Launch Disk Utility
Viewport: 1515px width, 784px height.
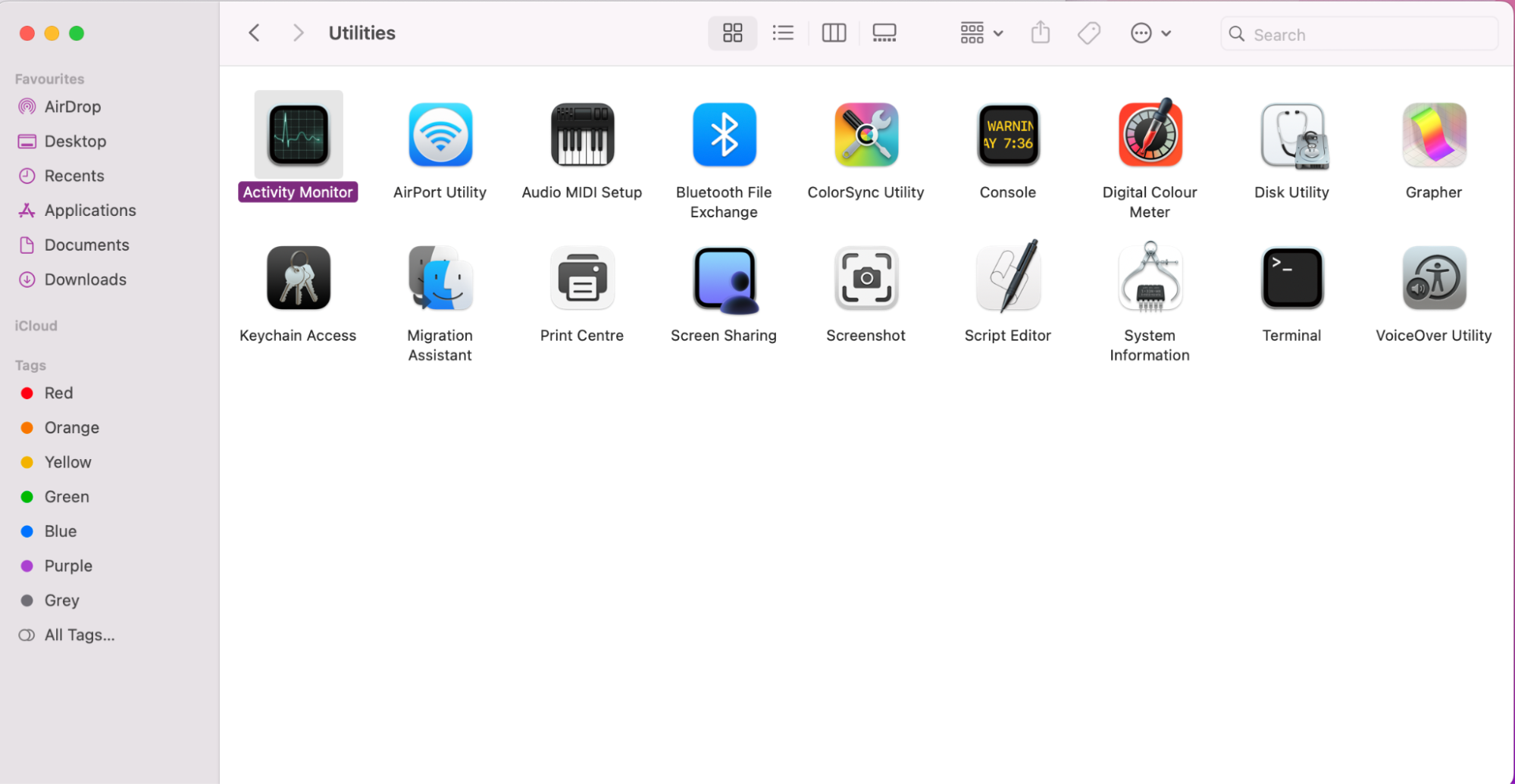pyautogui.click(x=1291, y=135)
